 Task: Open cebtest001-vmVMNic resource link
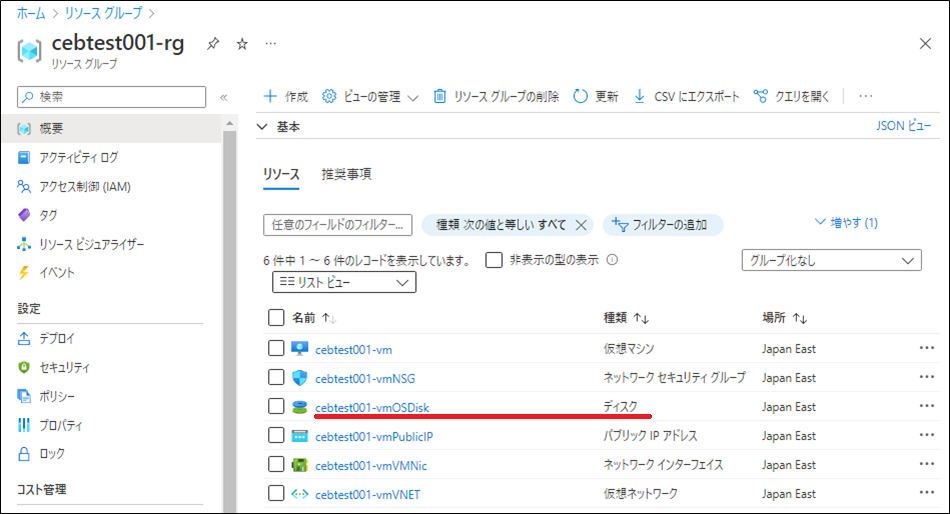click(x=371, y=466)
